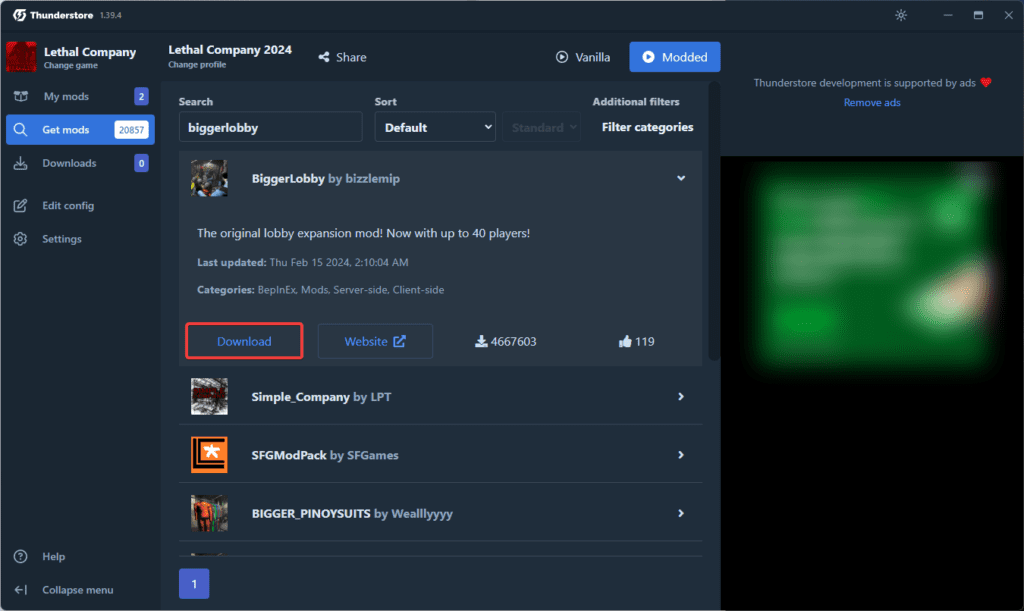This screenshot has height=611, width=1024.
Task: Open the Standard sort direction dropdown
Action: click(x=541, y=127)
